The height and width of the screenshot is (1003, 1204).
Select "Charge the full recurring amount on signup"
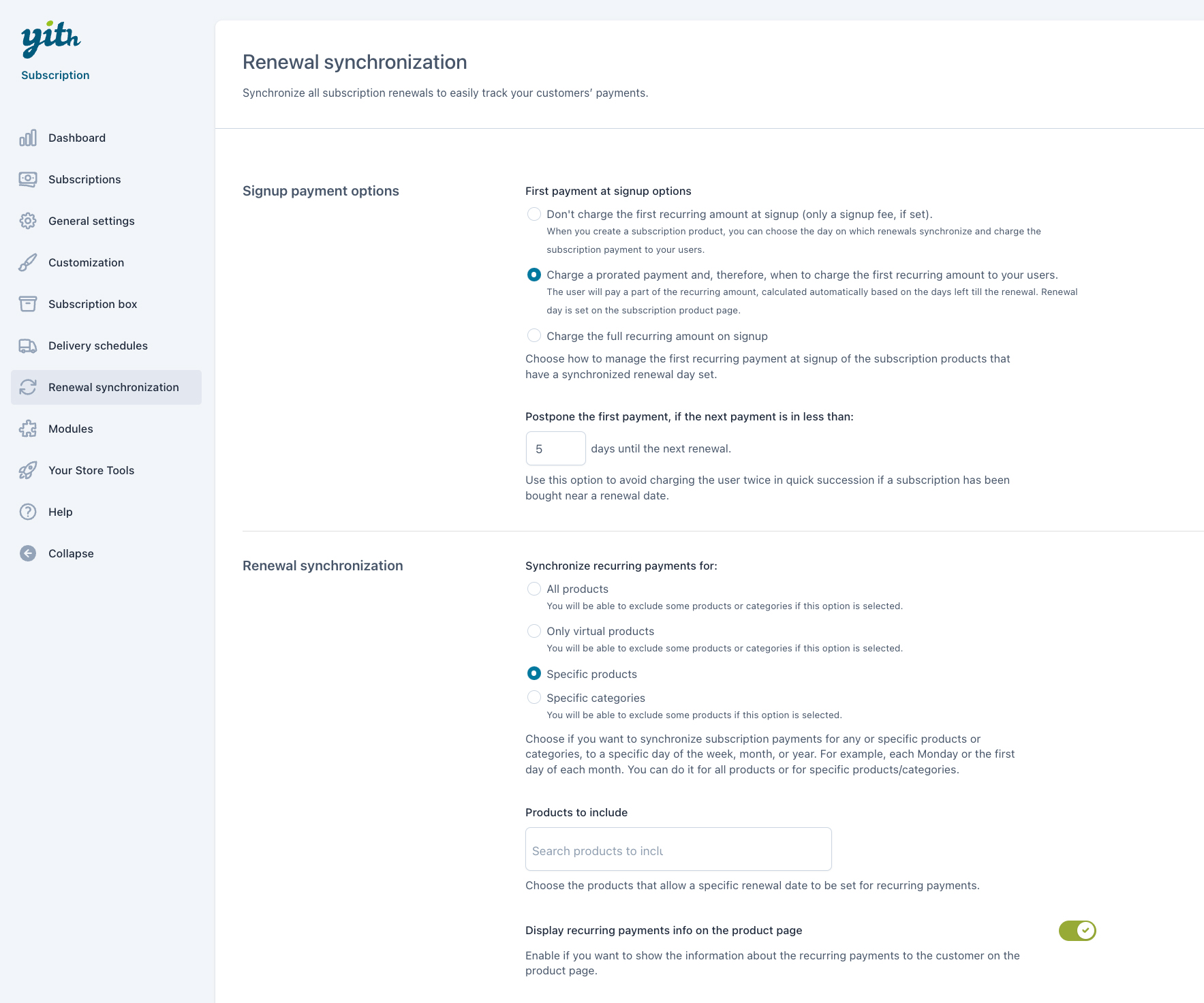click(534, 336)
